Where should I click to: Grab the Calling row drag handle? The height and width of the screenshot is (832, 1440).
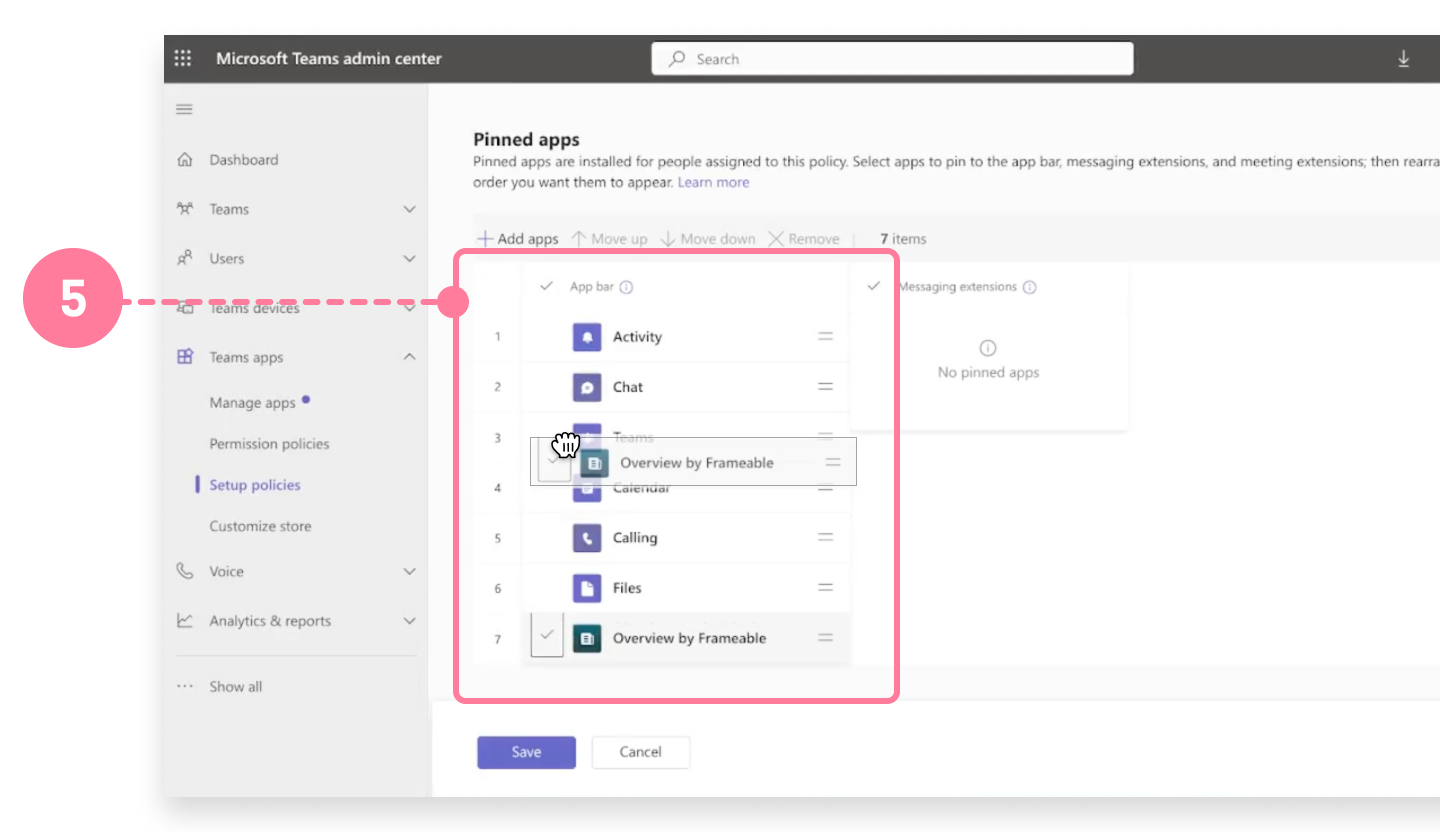(x=826, y=537)
